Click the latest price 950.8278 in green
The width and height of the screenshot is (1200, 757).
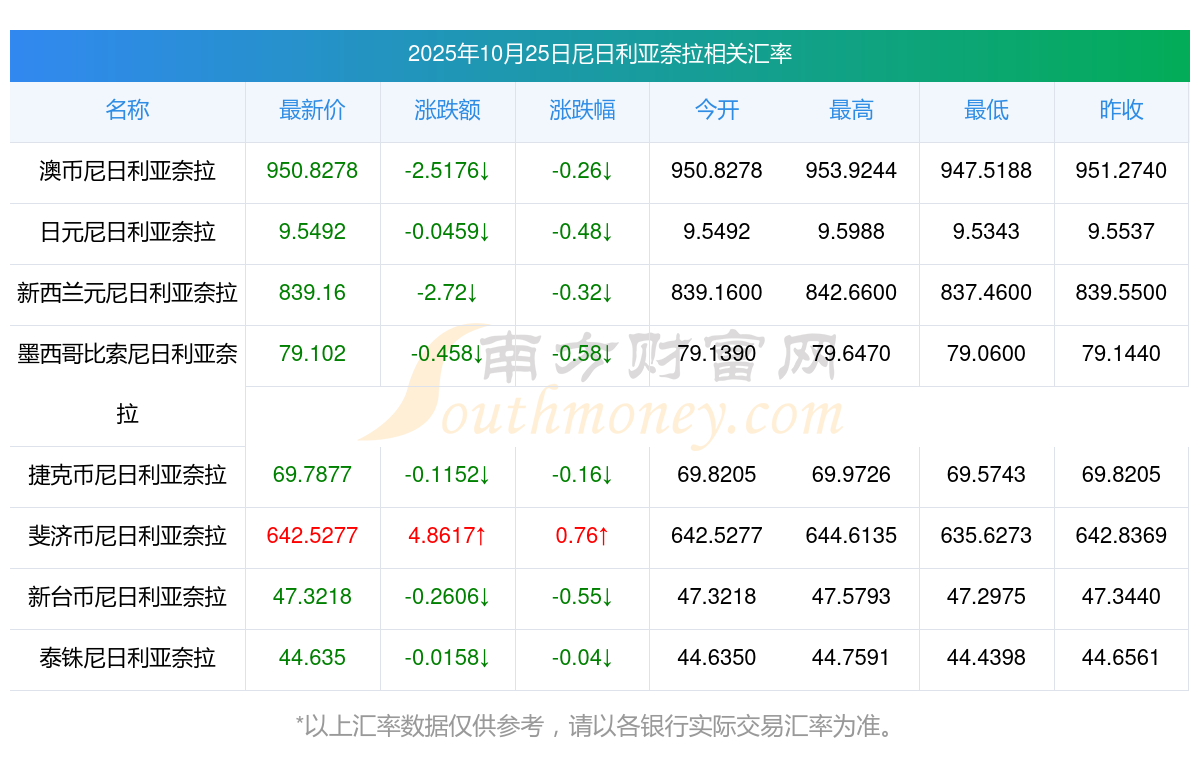(312, 171)
